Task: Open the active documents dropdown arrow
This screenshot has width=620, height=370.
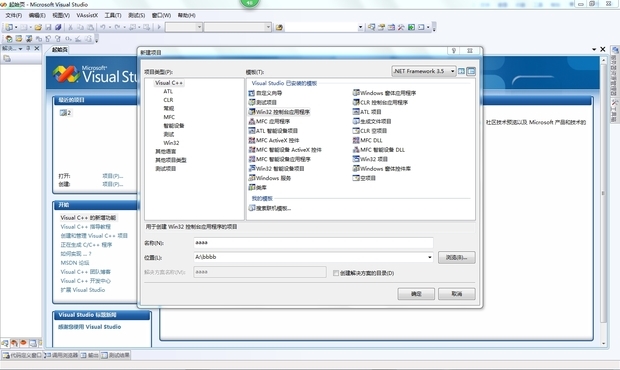Action: coord(594,49)
